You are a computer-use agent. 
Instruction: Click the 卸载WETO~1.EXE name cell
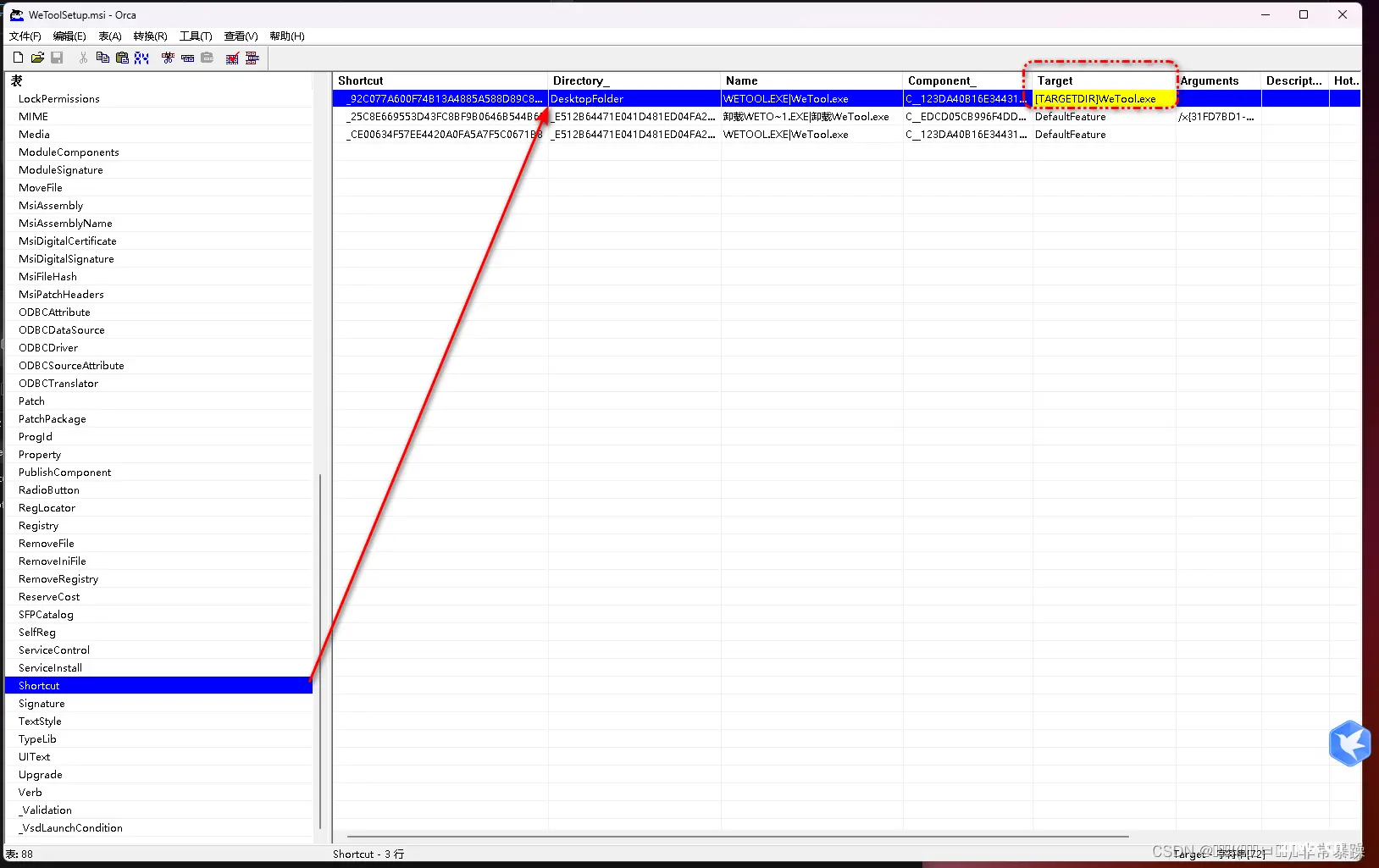tap(811, 116)
